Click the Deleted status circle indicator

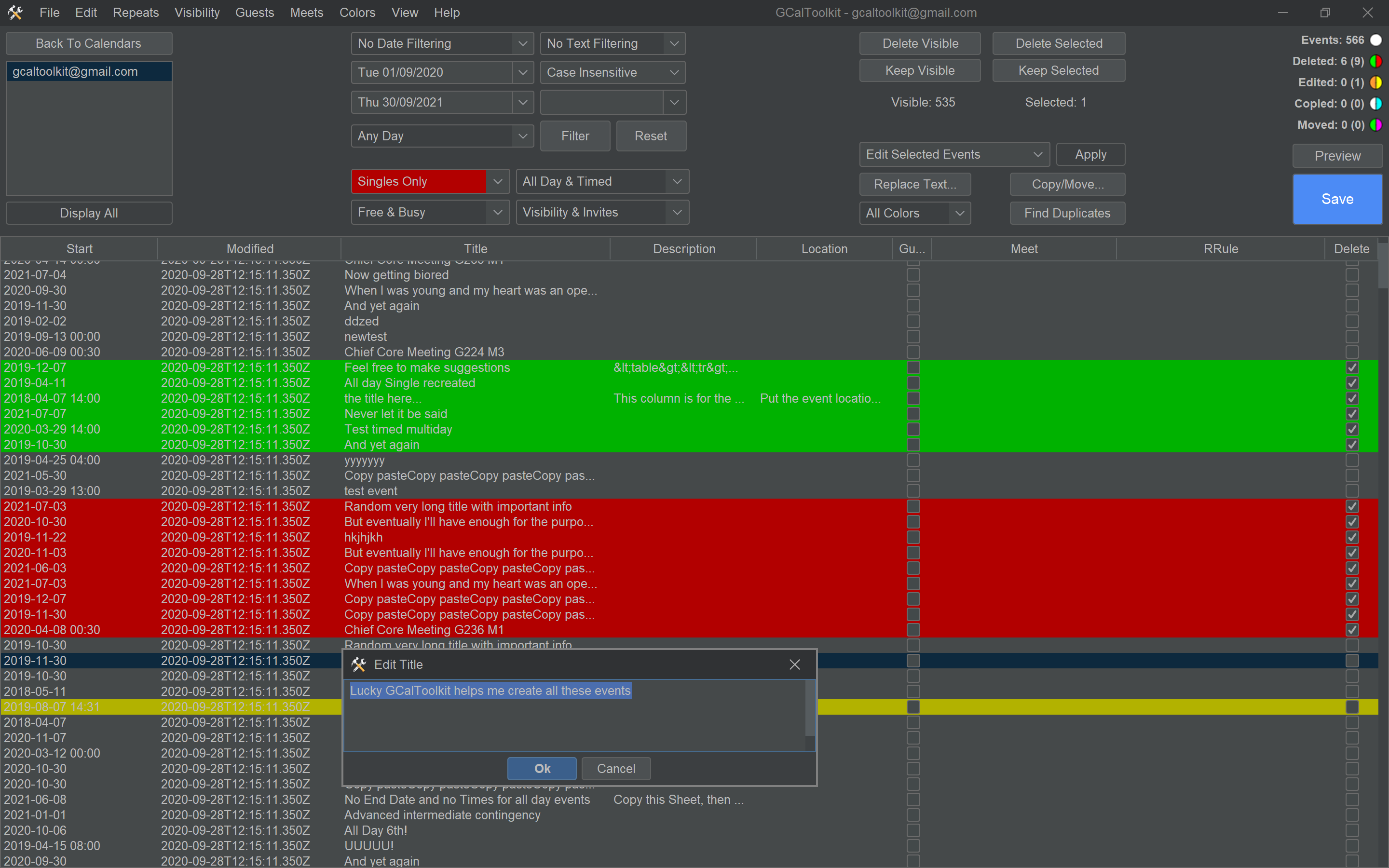pos(1376,61)
